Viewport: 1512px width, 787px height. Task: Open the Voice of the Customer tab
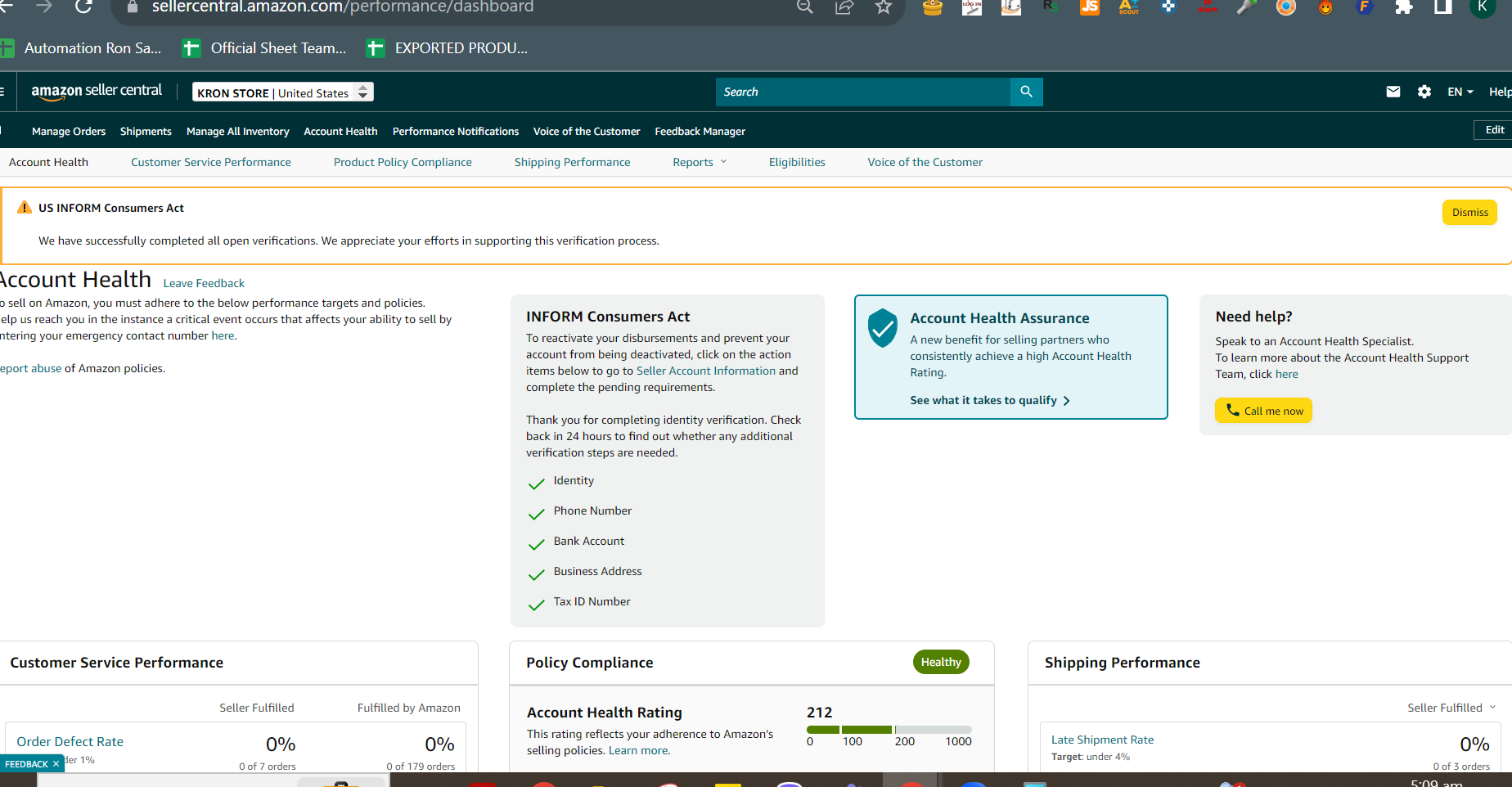click(925, 162)
